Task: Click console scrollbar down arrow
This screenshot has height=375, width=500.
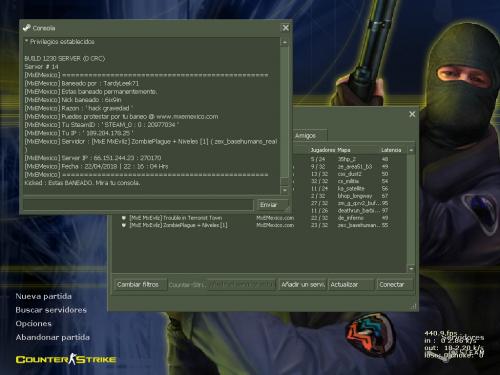Action: tap(284, 190)
